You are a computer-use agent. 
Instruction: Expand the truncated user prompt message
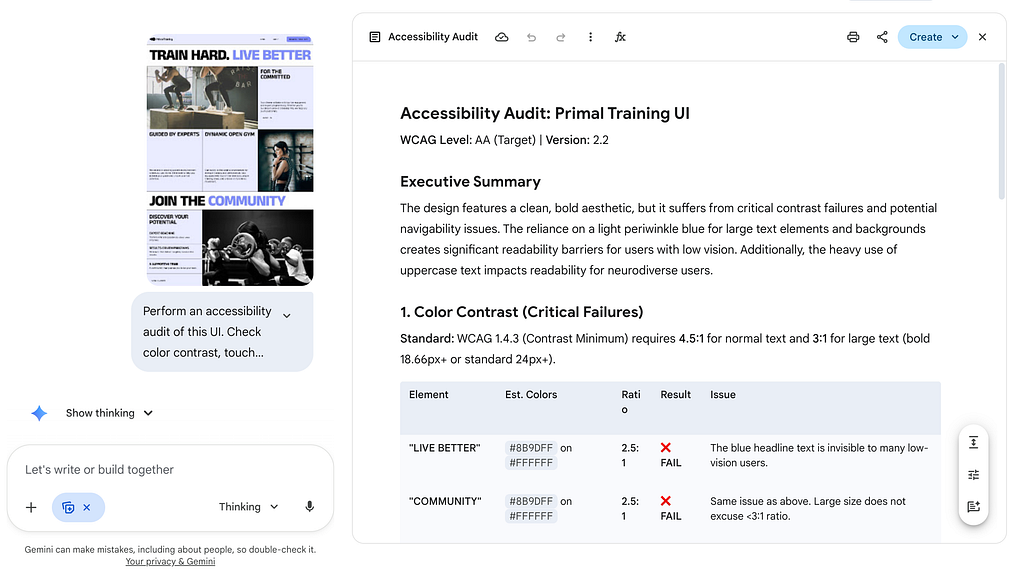287,316
